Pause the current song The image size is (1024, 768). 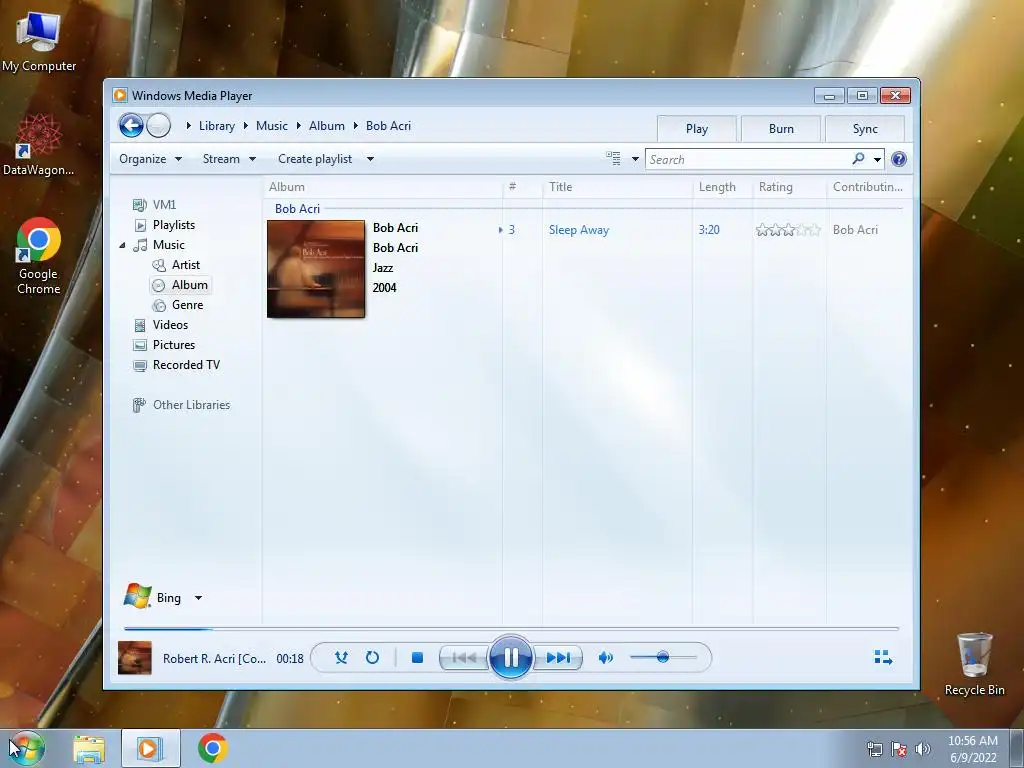click(x=511, y=657)
